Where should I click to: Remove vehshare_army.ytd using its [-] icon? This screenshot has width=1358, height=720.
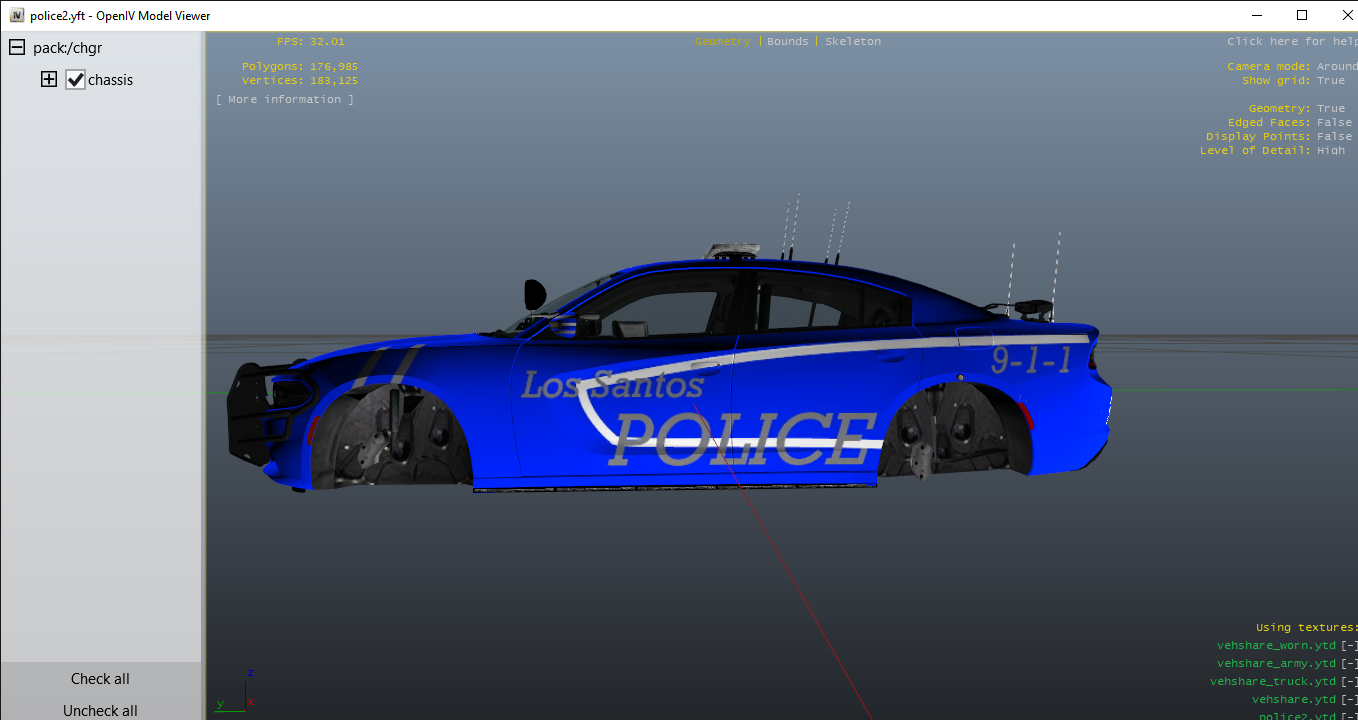[1349, 664]
